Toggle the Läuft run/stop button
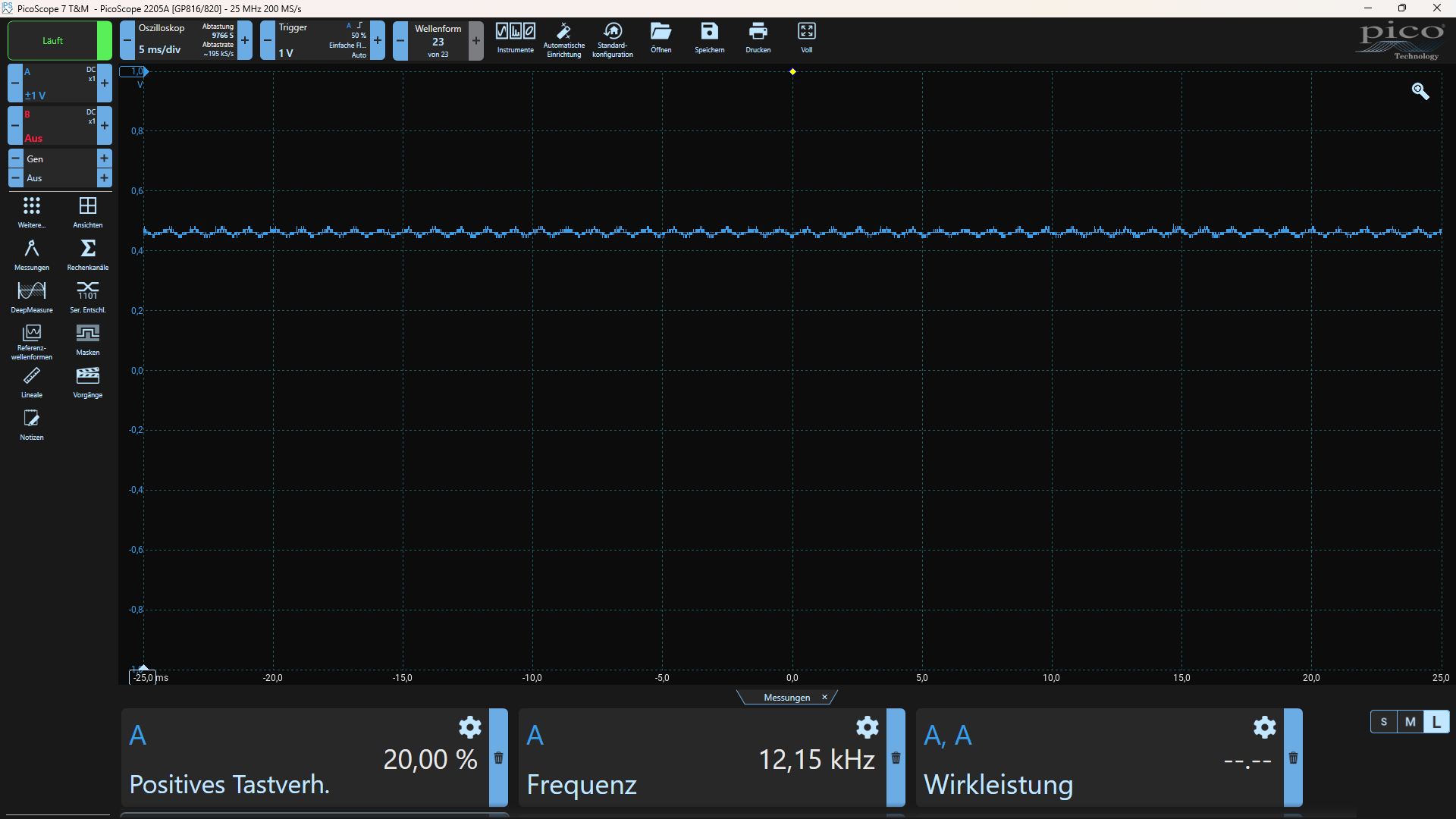This screenshot has width=1456, height=819. coord(53,41)
